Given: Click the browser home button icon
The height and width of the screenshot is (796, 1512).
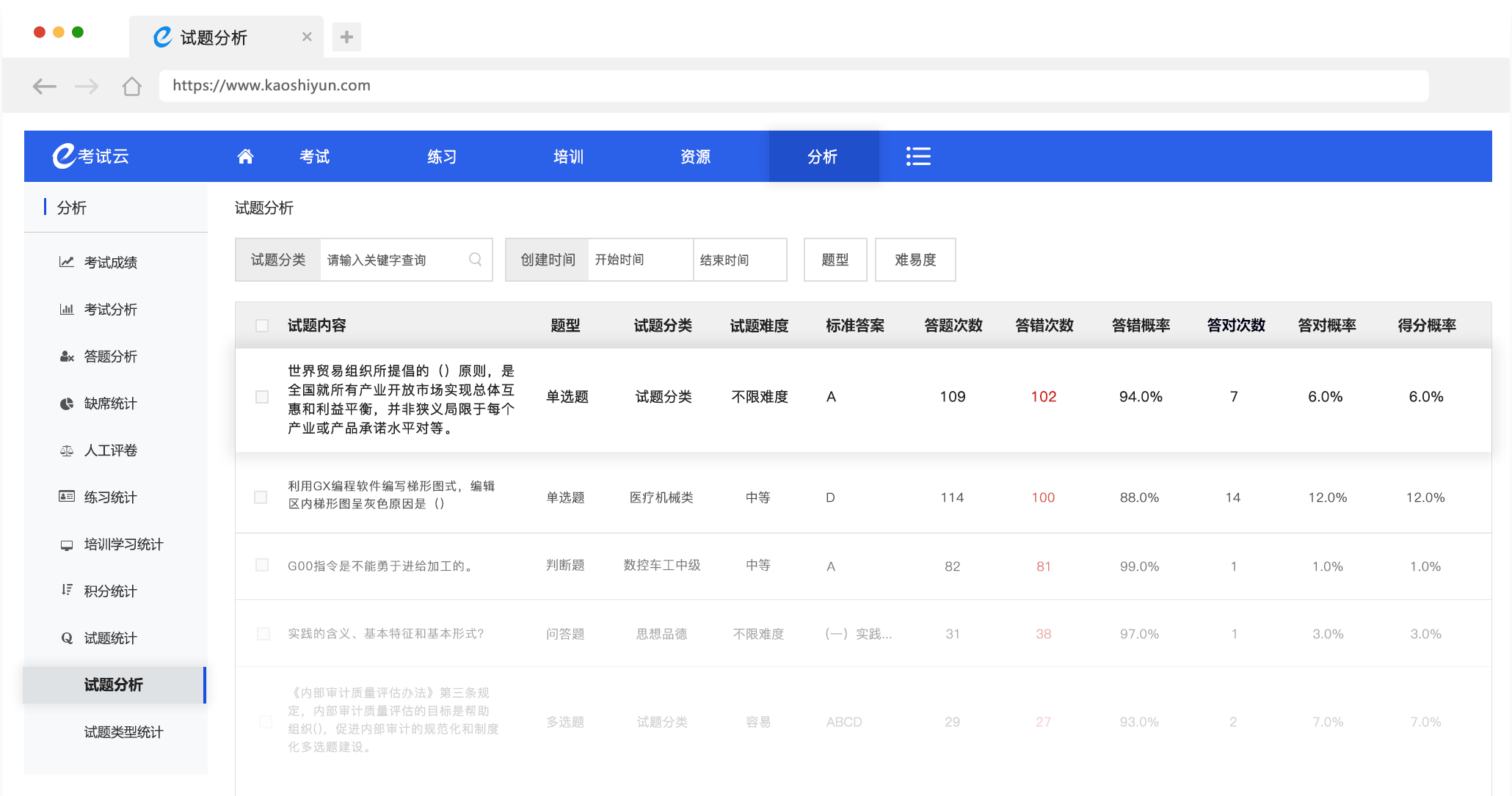Looking at the screenshot, I should [132, 87].
